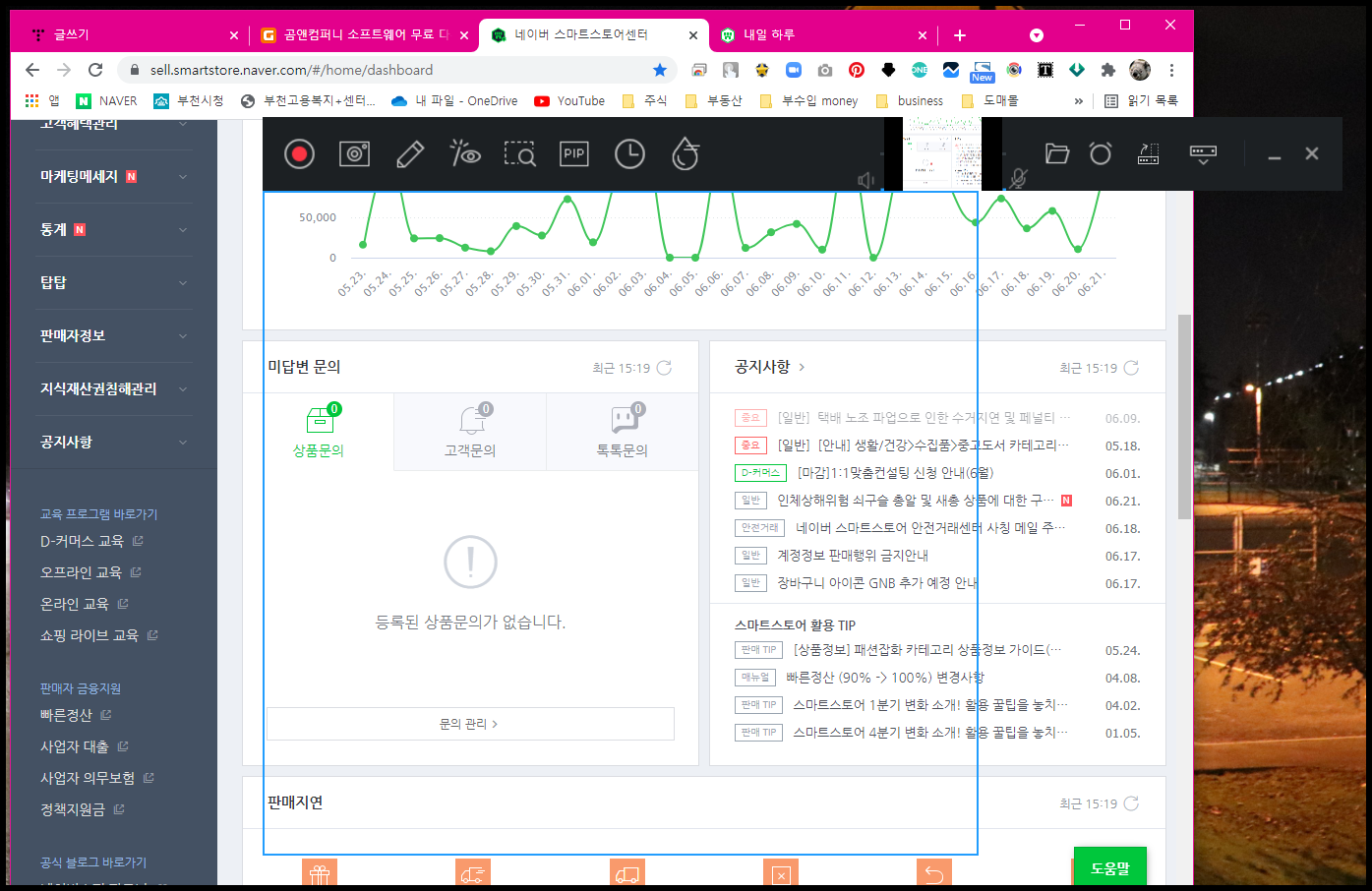Expand the 탑탭 sidebar menu
Image resolution: width=1372 pixels, height=891 pixels.
click(114, 282)
